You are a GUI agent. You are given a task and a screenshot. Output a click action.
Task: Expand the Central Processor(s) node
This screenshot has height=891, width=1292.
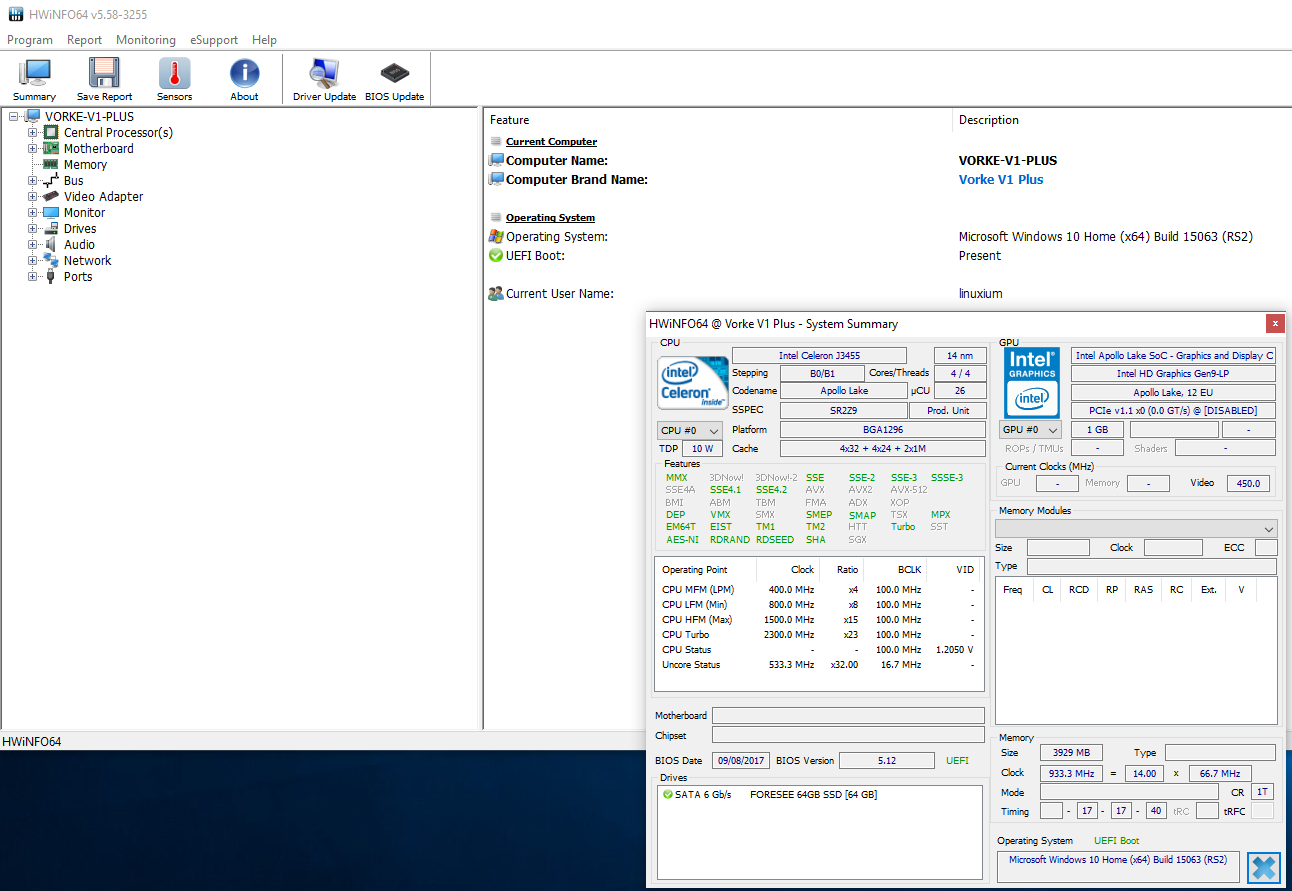click(x=33, y=132)
